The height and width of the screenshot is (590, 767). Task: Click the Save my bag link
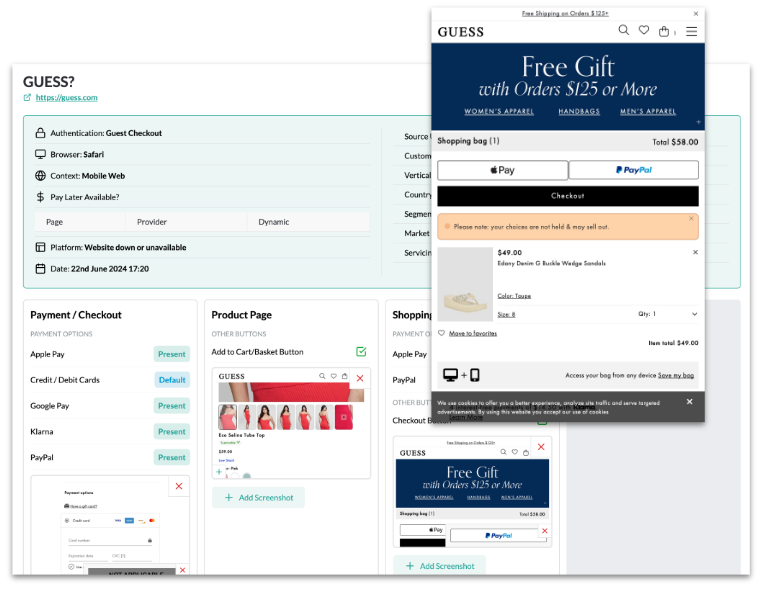(x=676, y=375)
